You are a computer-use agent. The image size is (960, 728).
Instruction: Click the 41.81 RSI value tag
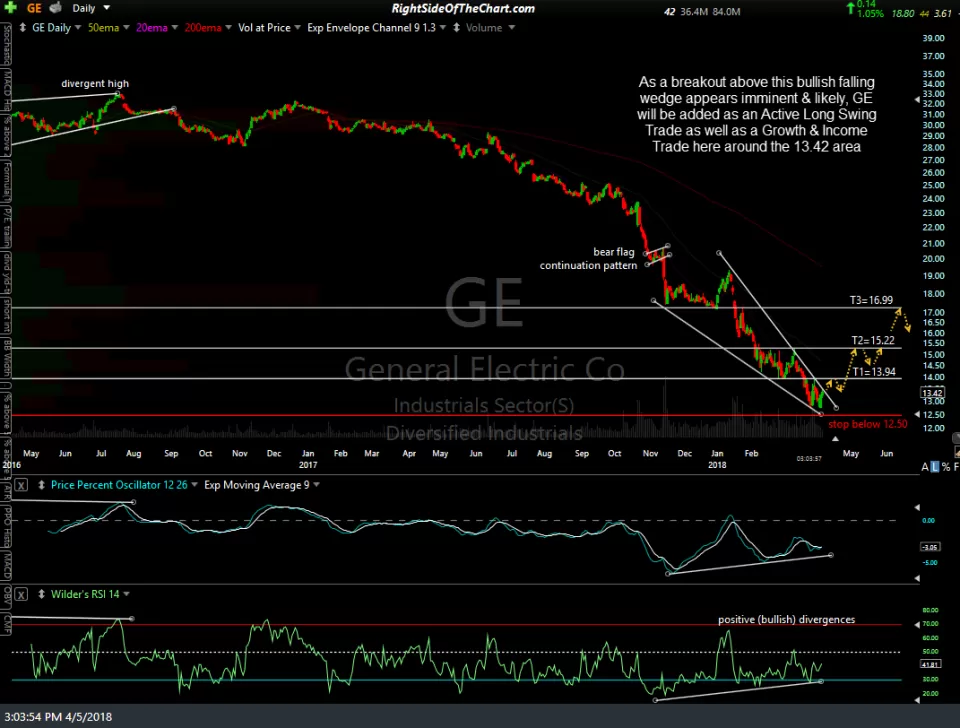(930, 664)
